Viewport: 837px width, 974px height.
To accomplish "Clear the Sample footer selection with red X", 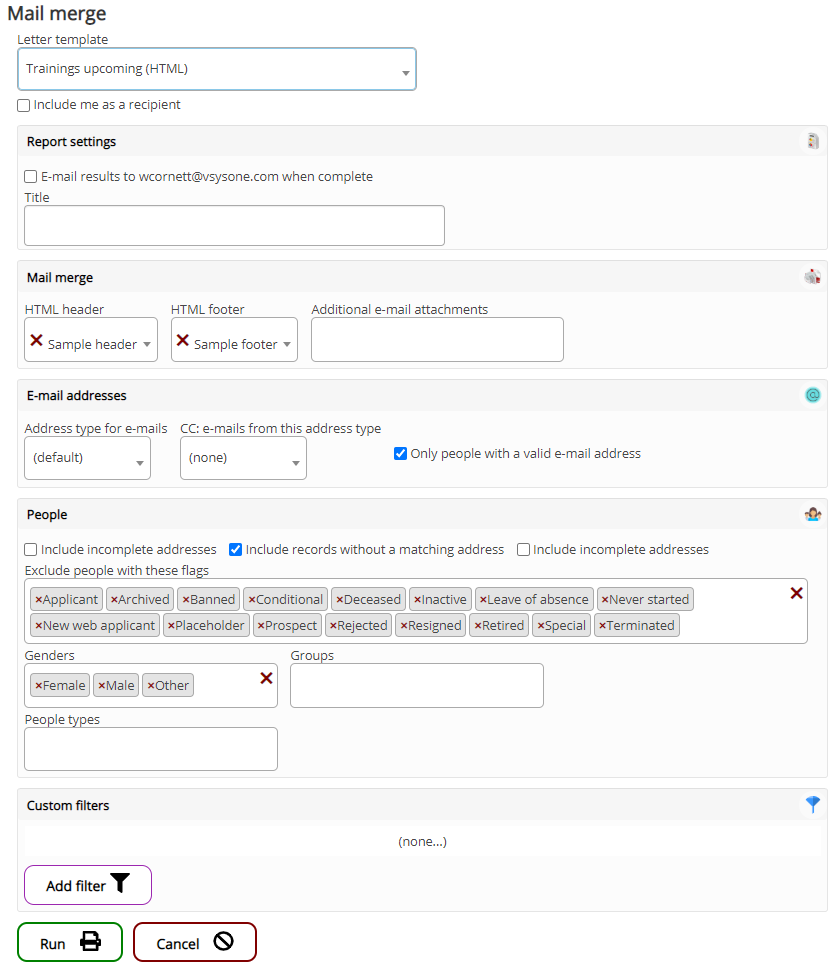I will (x=182, y=341).
